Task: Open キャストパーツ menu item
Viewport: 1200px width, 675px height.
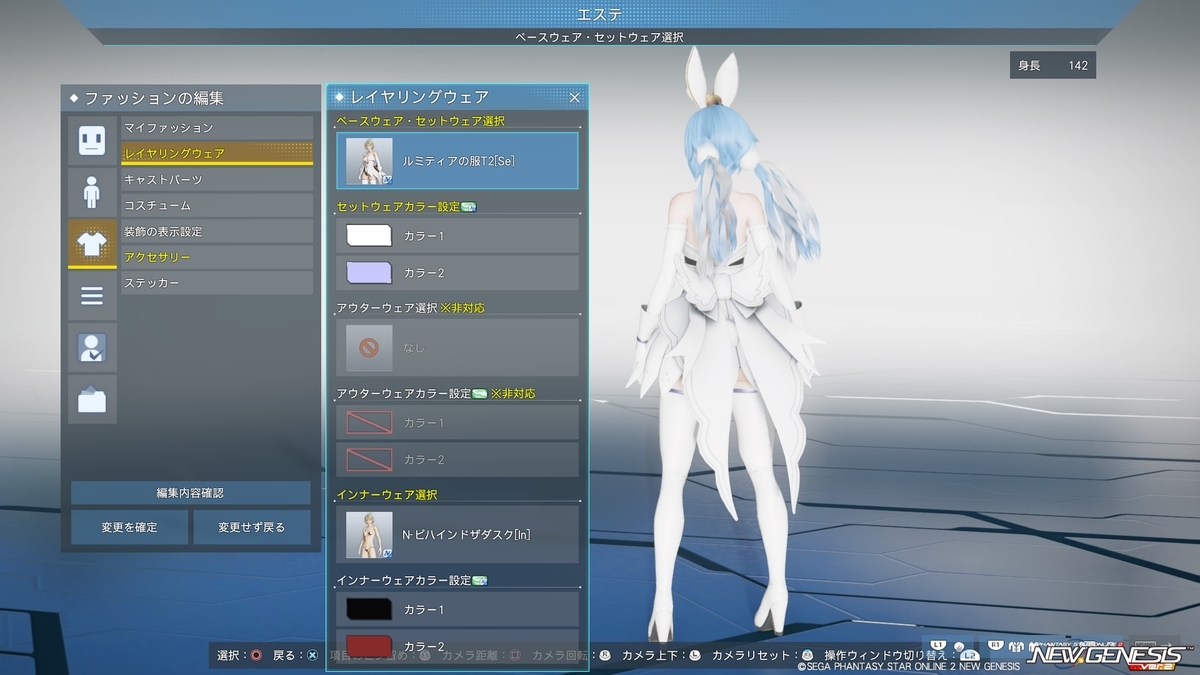Action: coord(217,180)
